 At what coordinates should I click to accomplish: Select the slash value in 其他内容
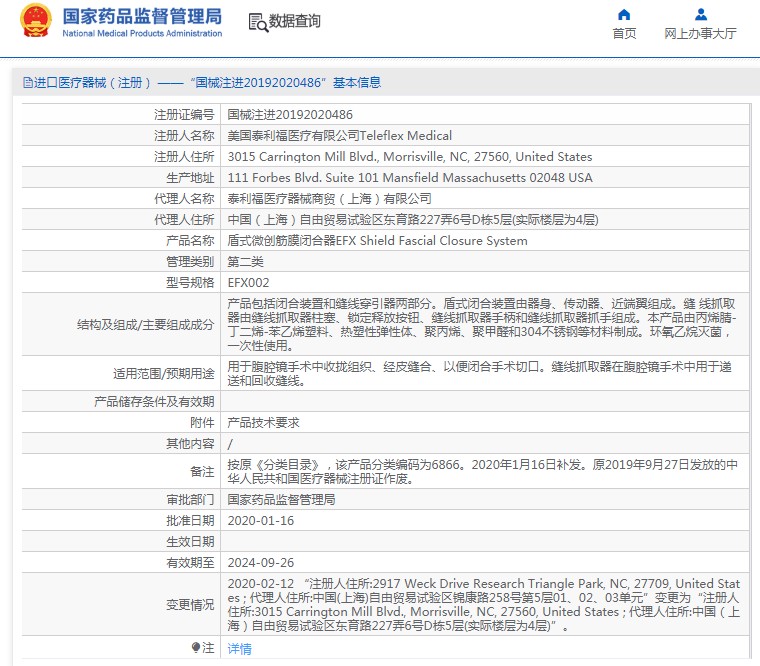click(230, 444)
